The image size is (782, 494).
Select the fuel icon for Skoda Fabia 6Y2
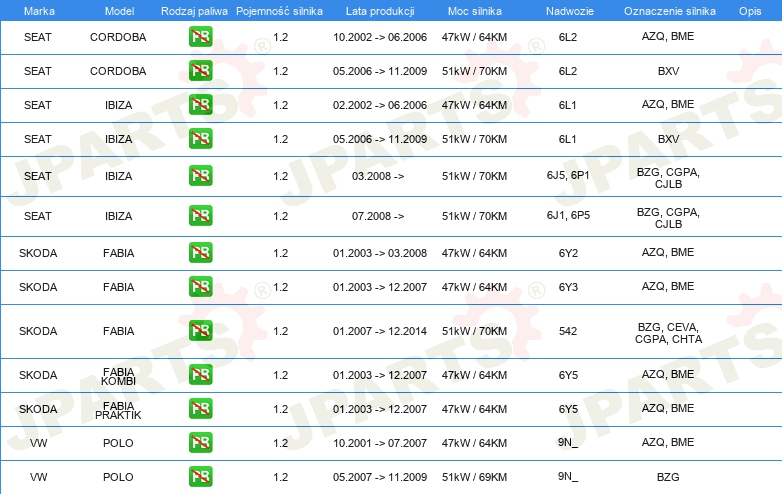coord(200,253)
